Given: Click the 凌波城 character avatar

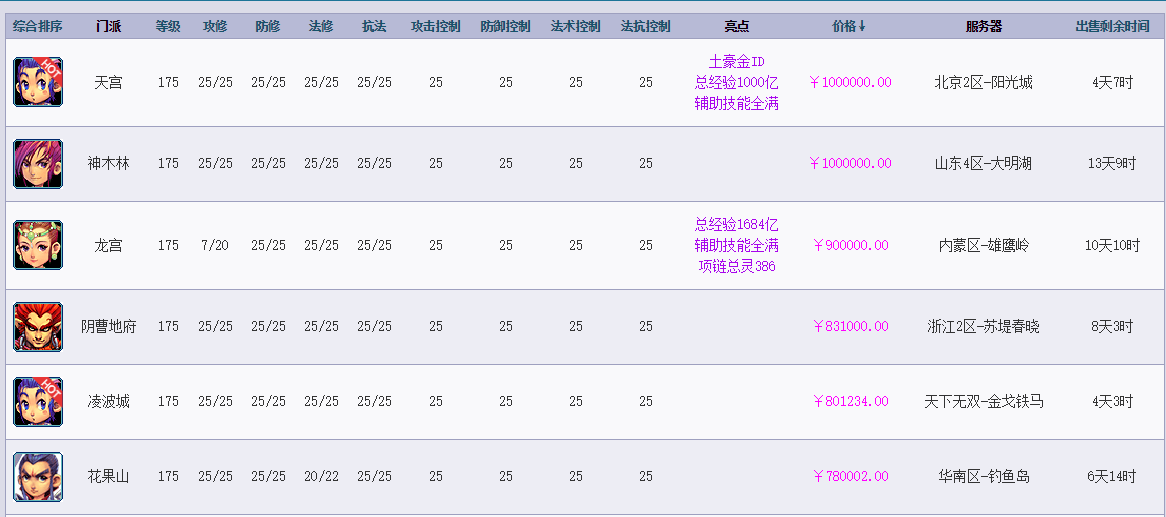Looking at the screenshot, I should [x=38, y=402].
